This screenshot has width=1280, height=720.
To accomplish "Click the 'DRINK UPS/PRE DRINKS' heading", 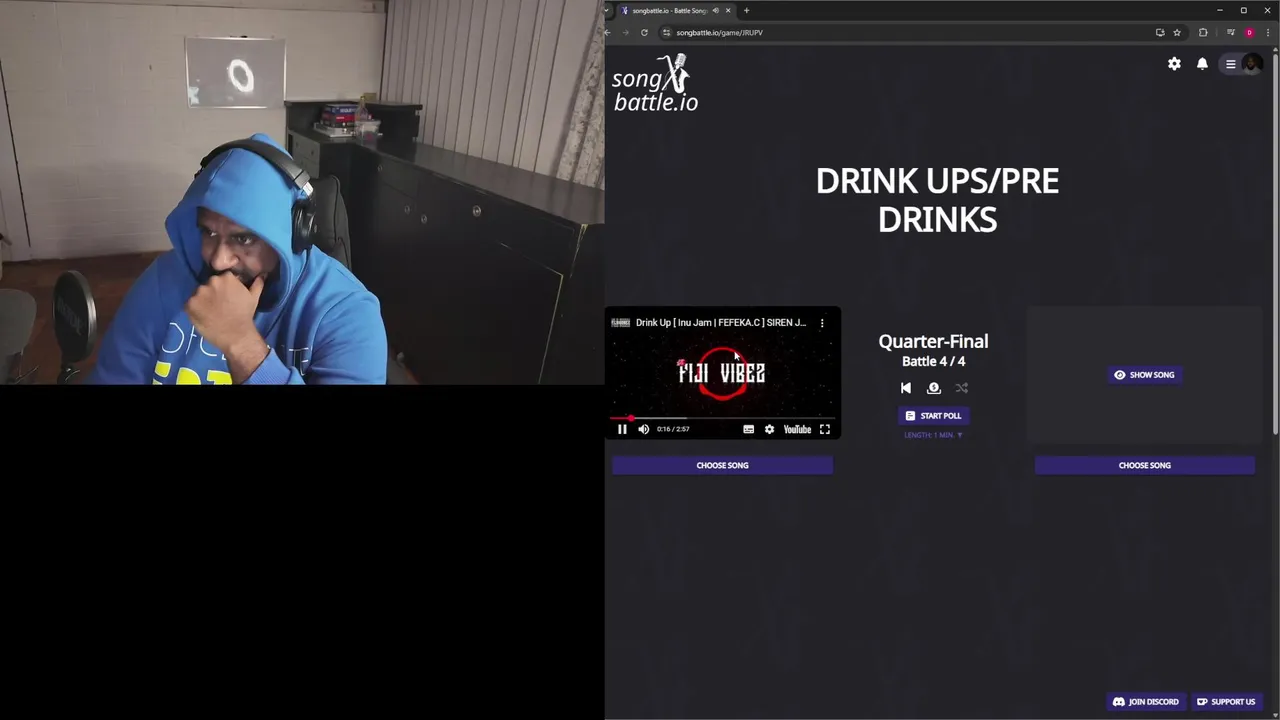I will pyautogui.click(x=937, y=200).
